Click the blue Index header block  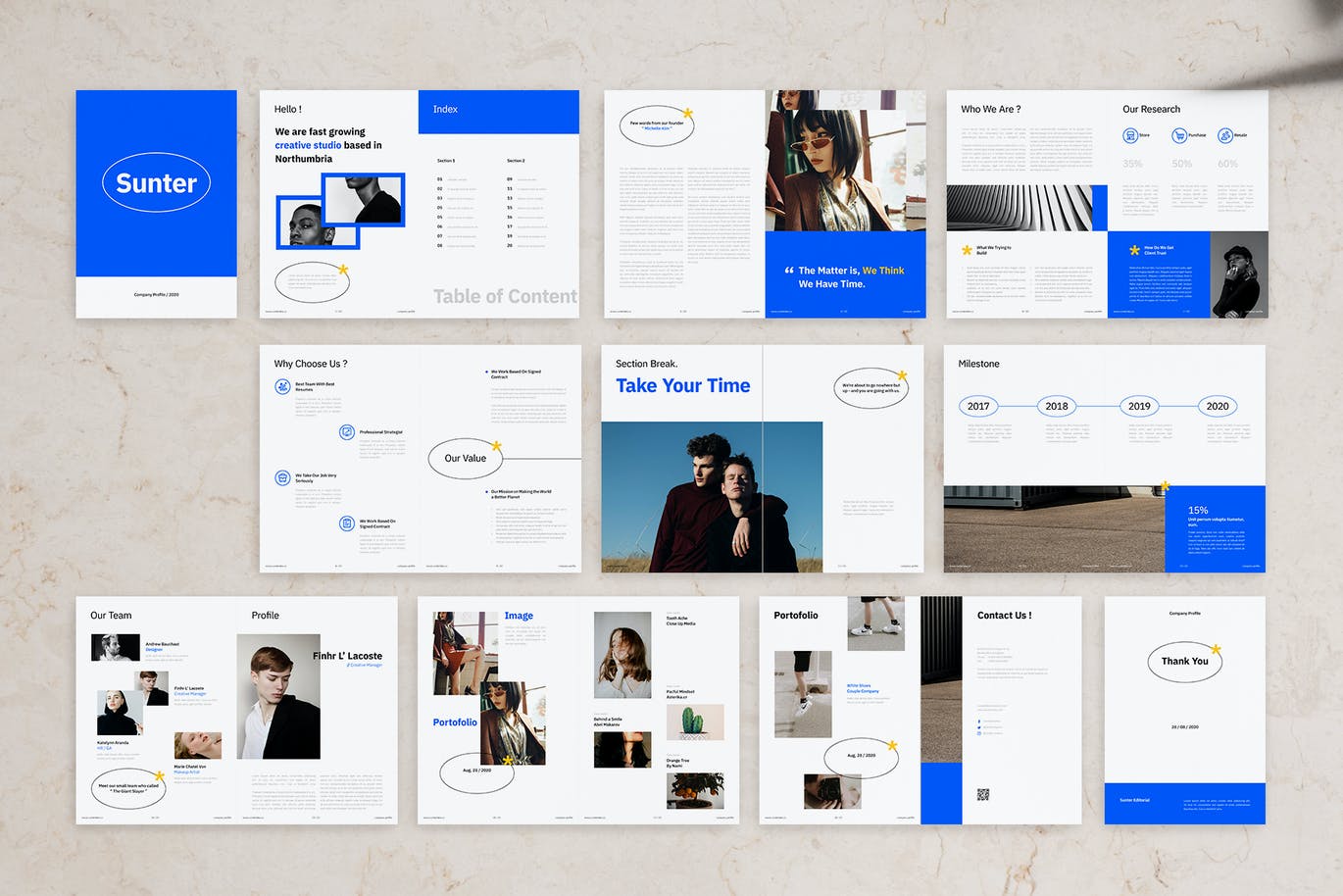pos(498,111)
